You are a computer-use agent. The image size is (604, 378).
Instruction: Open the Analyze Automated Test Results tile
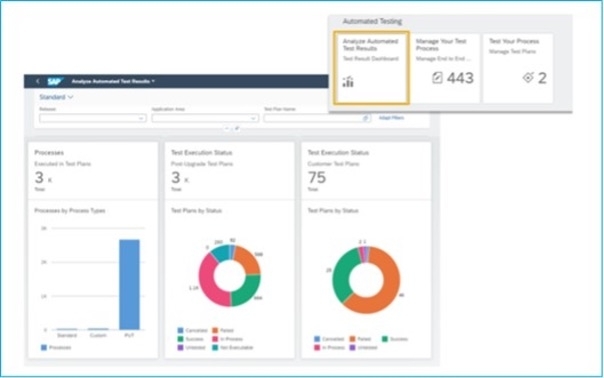click(x=371, y=68)
